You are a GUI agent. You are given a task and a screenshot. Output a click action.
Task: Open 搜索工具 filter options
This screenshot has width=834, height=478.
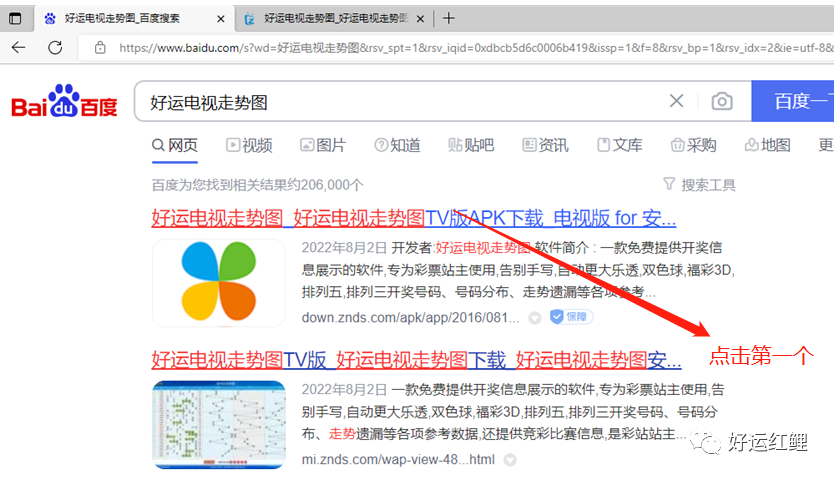click(x=699, y=185)
